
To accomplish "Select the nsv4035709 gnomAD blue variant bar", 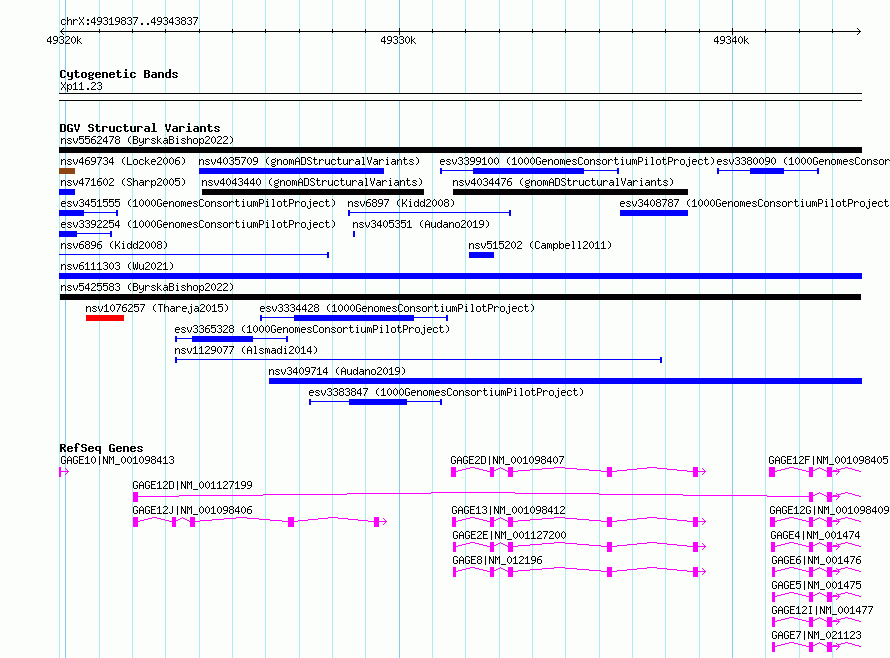I will 291,171.
